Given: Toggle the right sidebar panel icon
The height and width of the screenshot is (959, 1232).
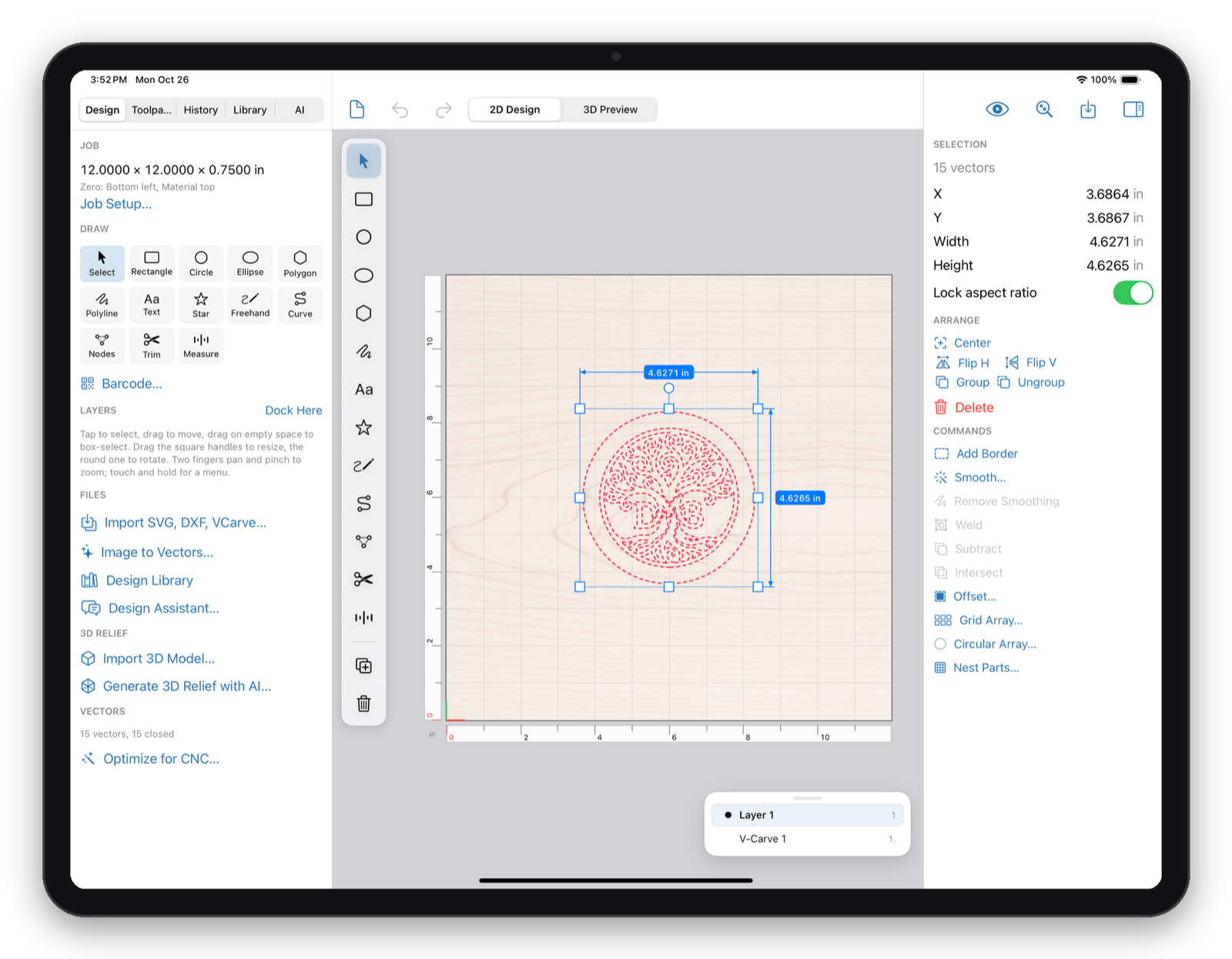Looking at the screenshot, I should [x=1133, y=109].
